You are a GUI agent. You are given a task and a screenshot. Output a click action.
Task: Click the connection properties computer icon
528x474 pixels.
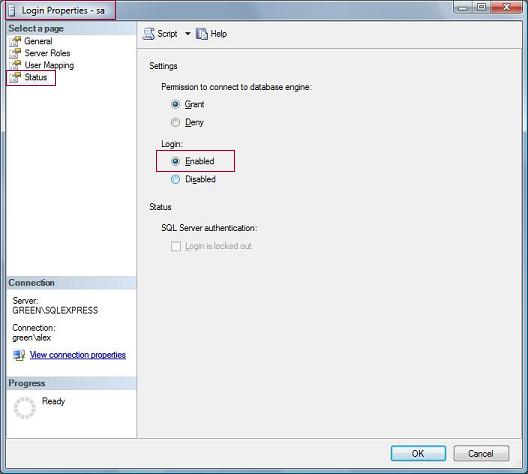[19, 355]
